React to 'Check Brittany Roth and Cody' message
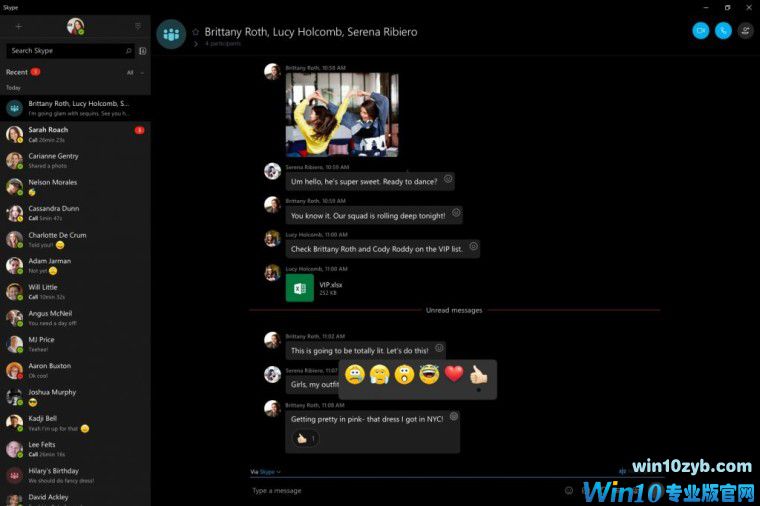 point(474,246)
